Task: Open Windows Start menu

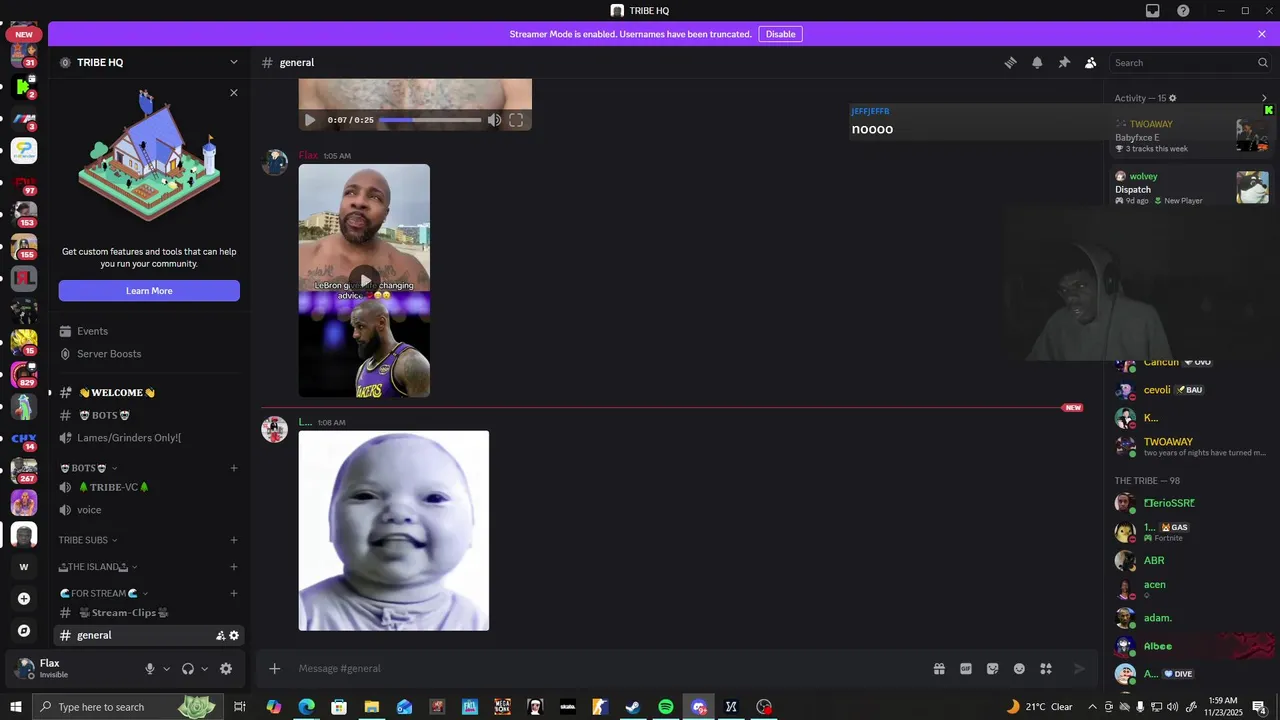Action: tap(15, 707)
